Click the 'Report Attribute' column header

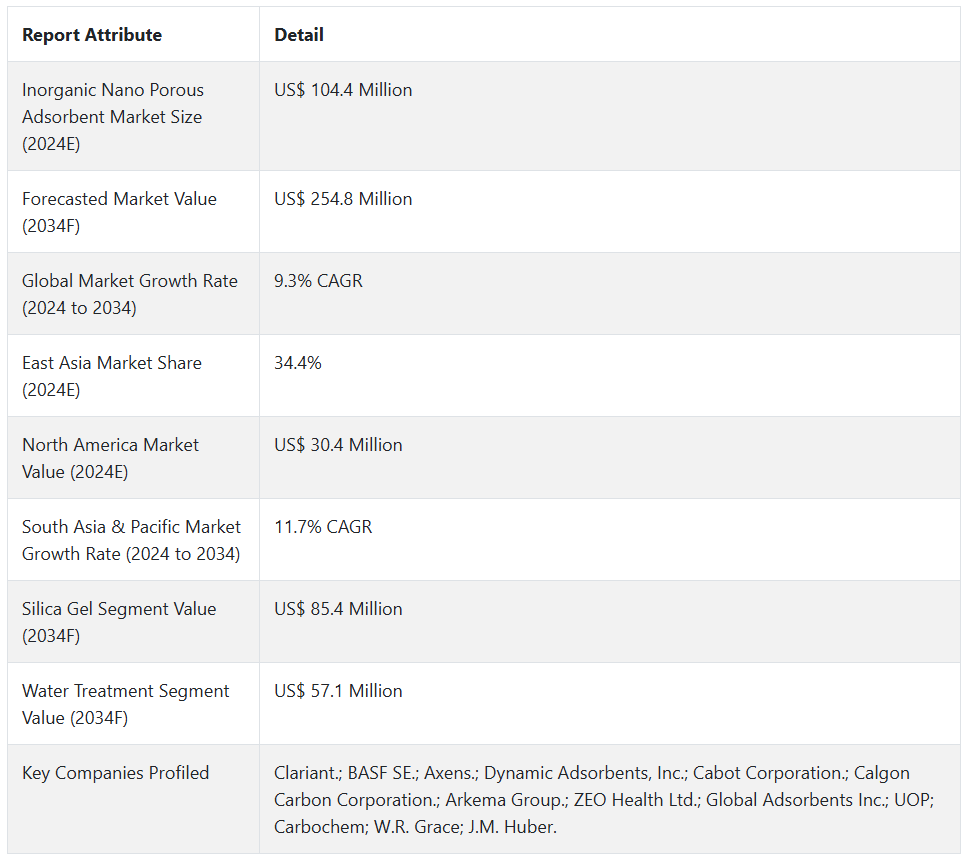click(92, 35)
